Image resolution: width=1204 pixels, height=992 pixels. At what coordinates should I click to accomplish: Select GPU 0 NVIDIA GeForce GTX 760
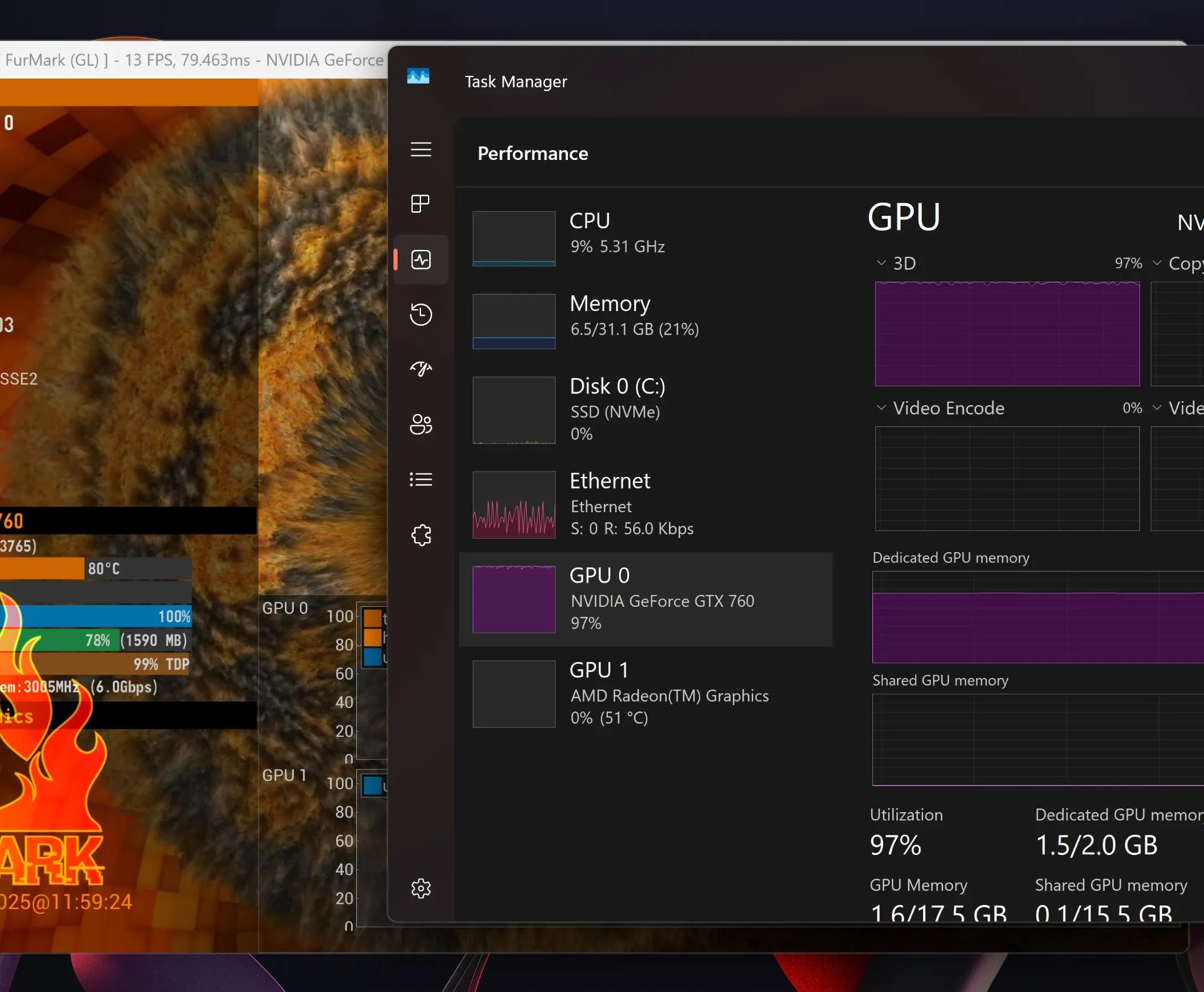pyautogui.click(x=646, y=599)
